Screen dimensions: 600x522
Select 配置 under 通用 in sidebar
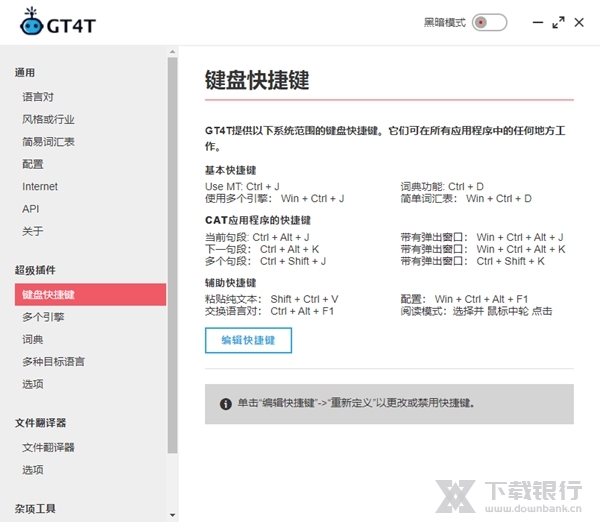click(x=33, y=164)
